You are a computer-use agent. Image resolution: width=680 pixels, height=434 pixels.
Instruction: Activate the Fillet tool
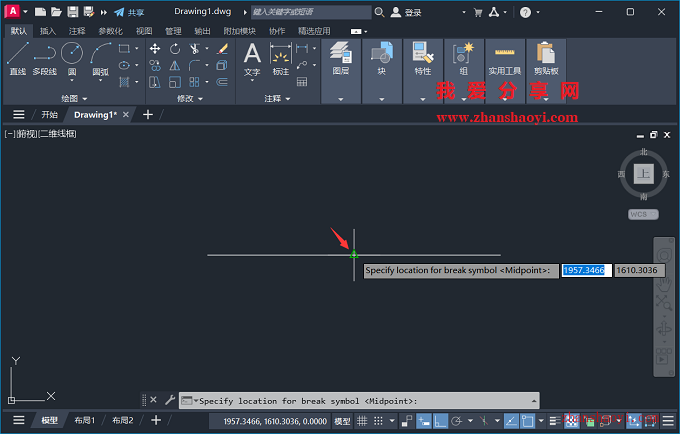click(x=194, y=65)
